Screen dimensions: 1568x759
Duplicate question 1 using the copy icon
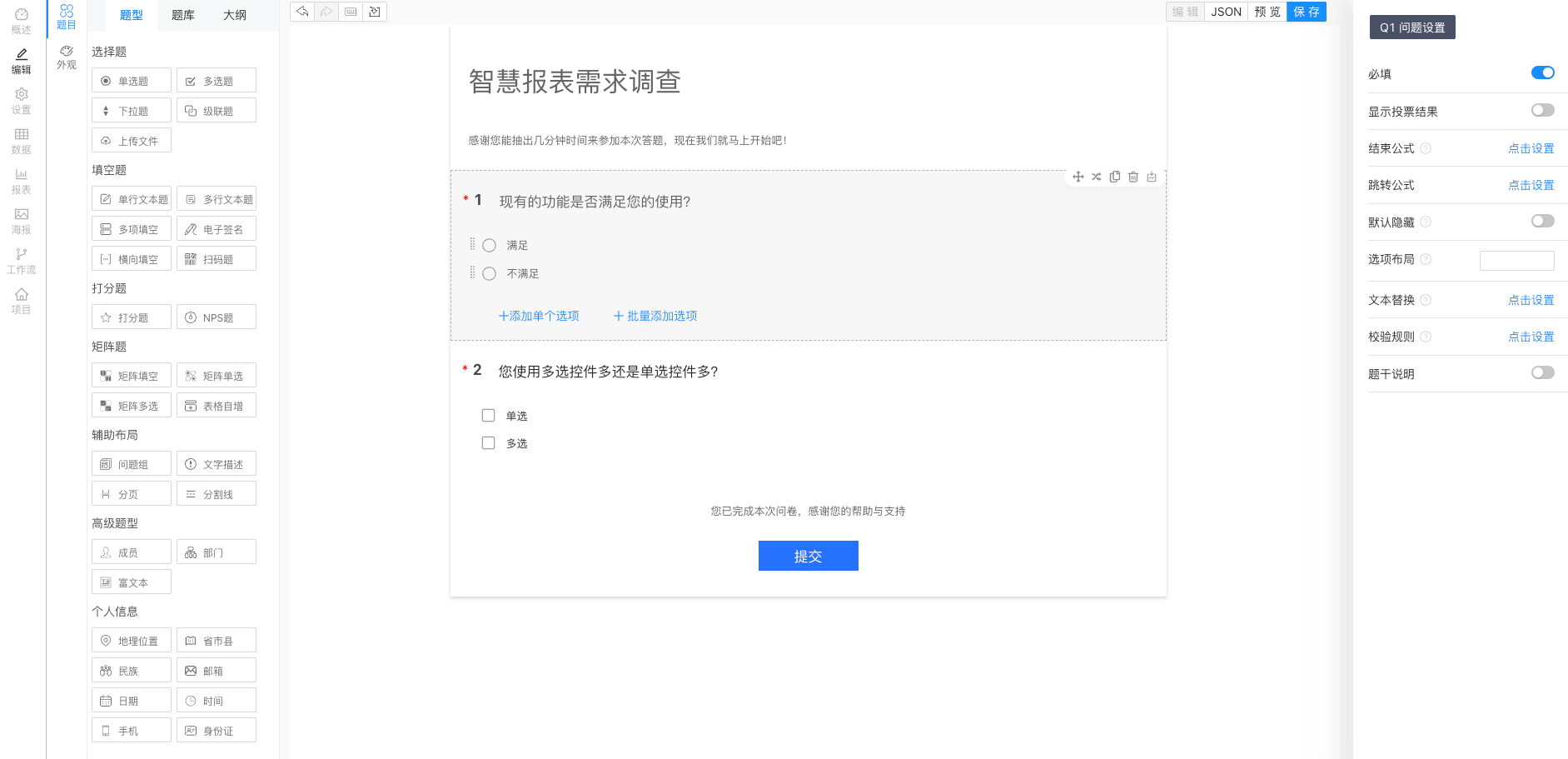pyautogui.click(x=1115, y=177)
